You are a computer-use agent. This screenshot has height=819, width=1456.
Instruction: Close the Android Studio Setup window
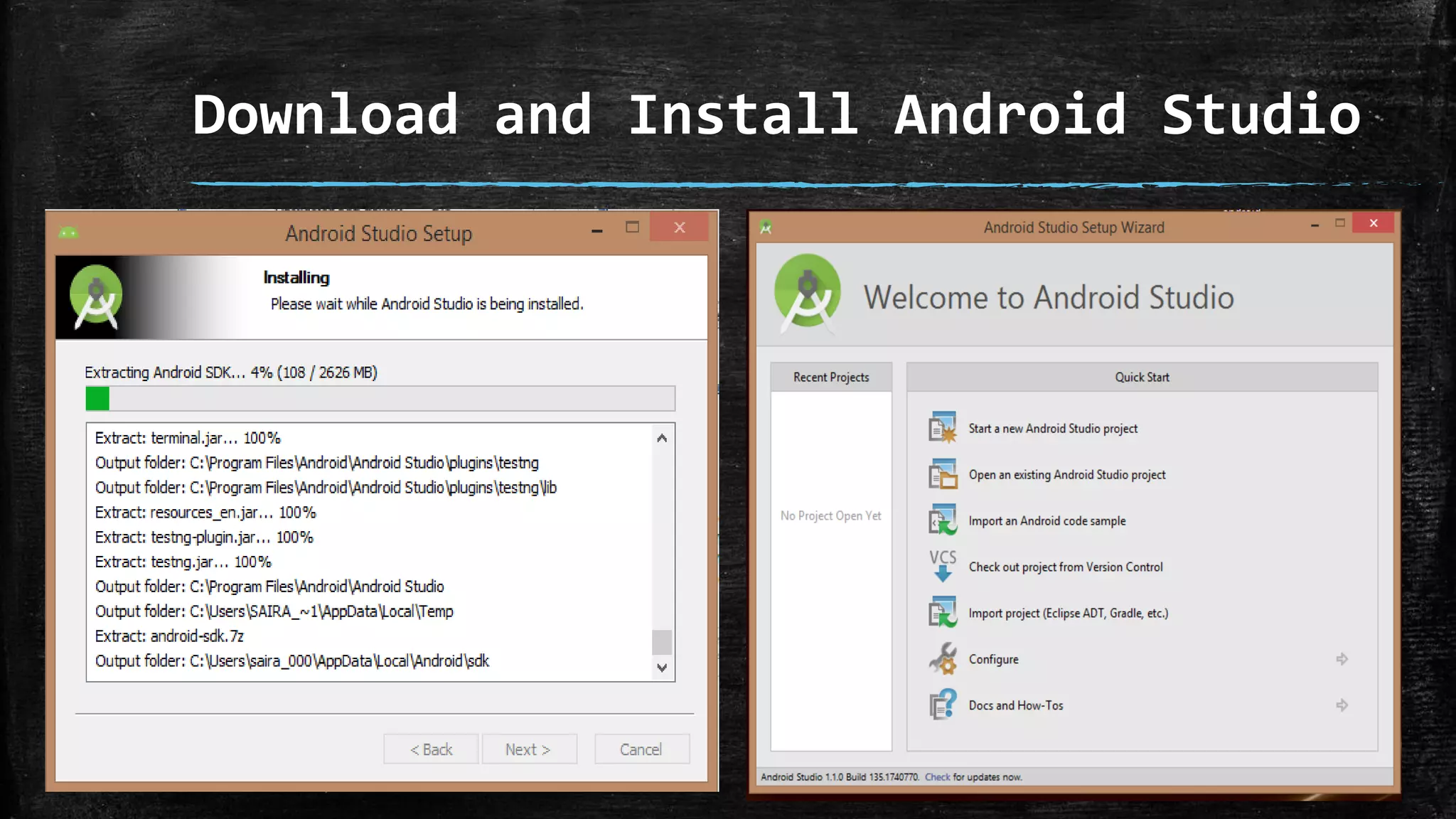[x=680, y=227]
